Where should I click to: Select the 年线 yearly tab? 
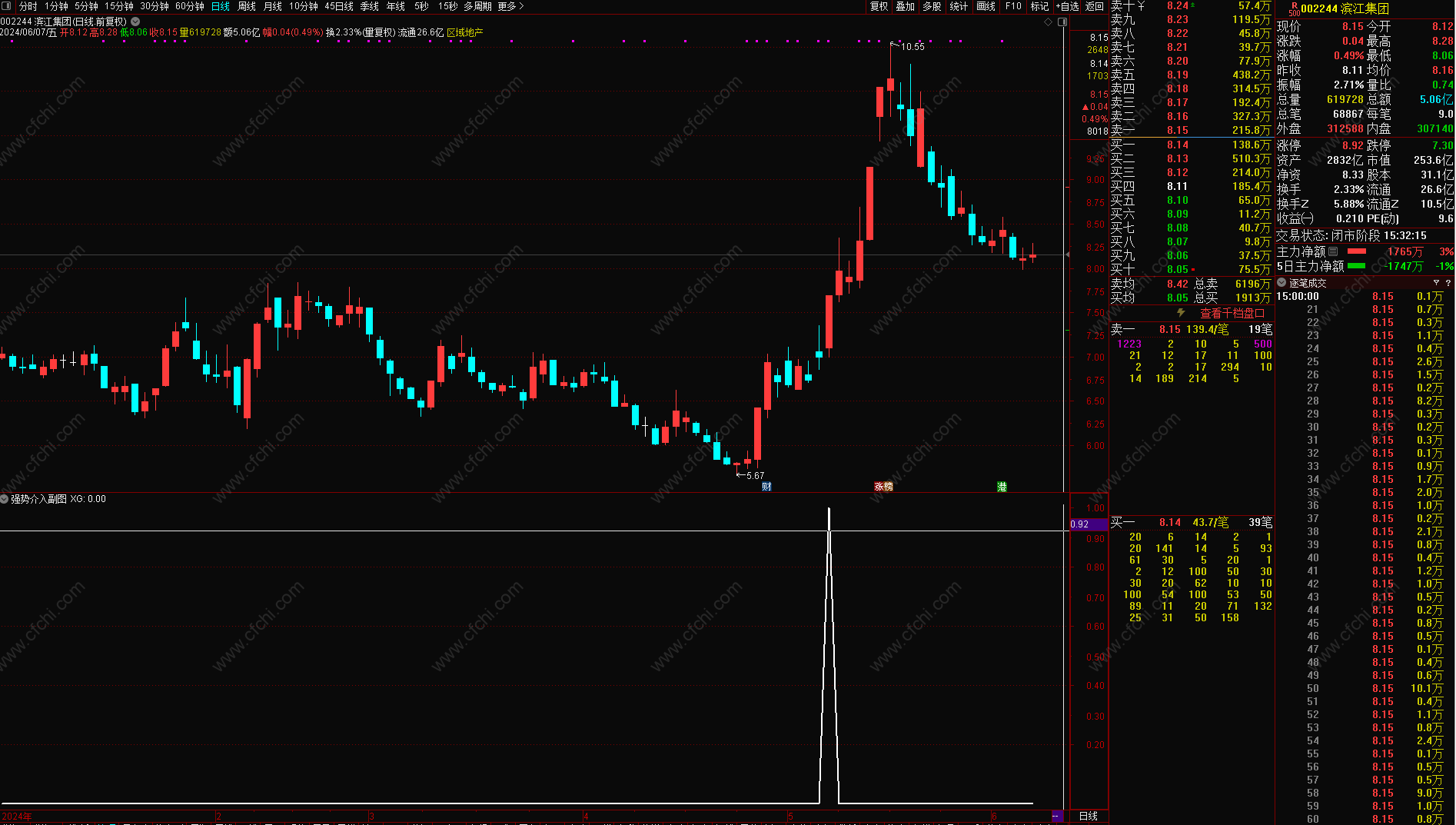pyautogui.click(x=396, y=6)
